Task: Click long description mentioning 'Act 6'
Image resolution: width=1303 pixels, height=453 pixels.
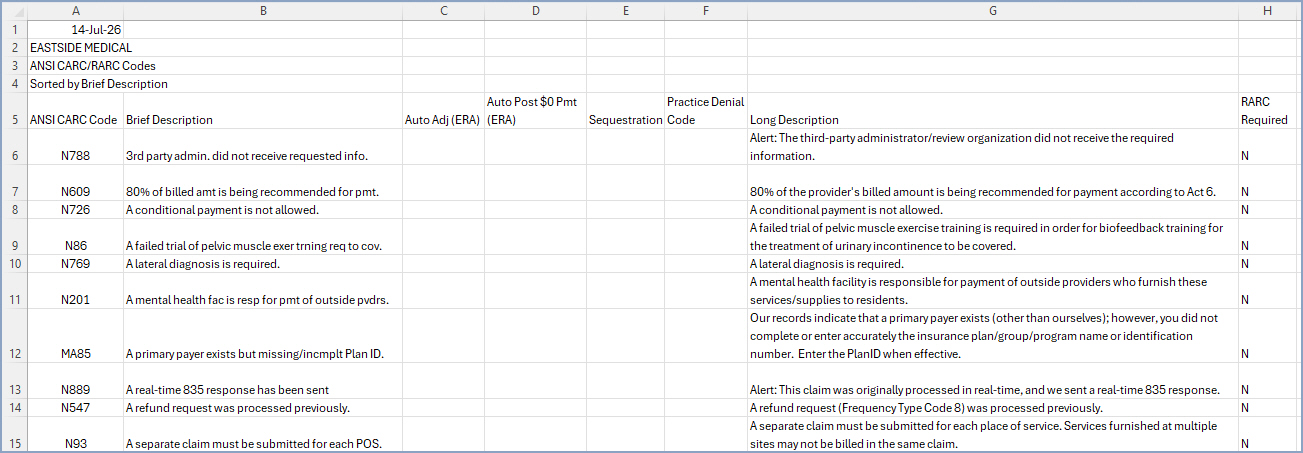Action: [993, 183]
